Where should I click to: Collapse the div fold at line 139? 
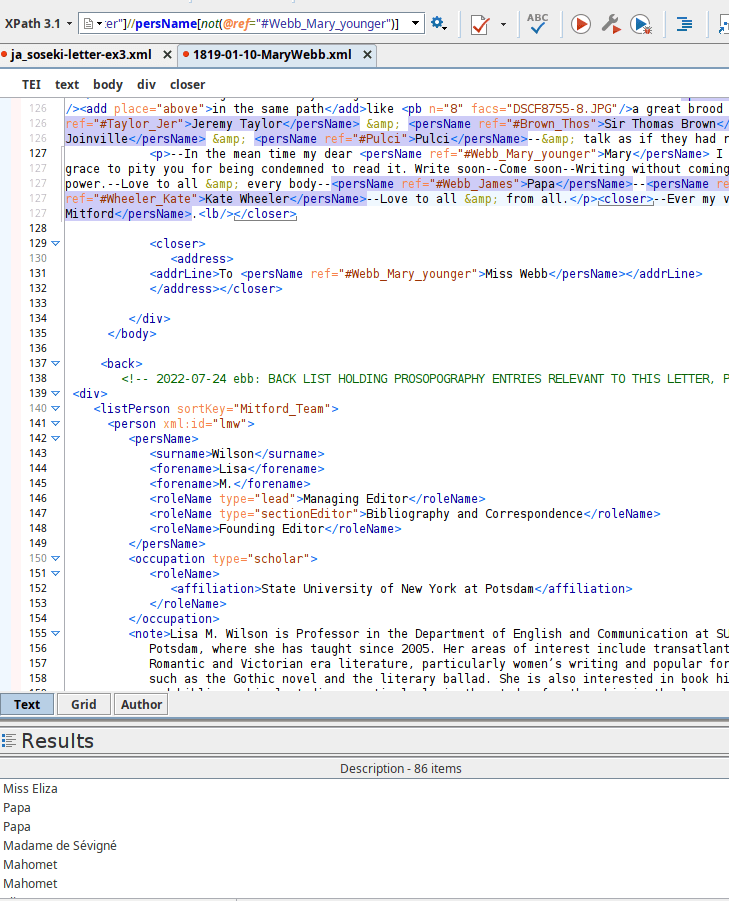coord(56,394)
